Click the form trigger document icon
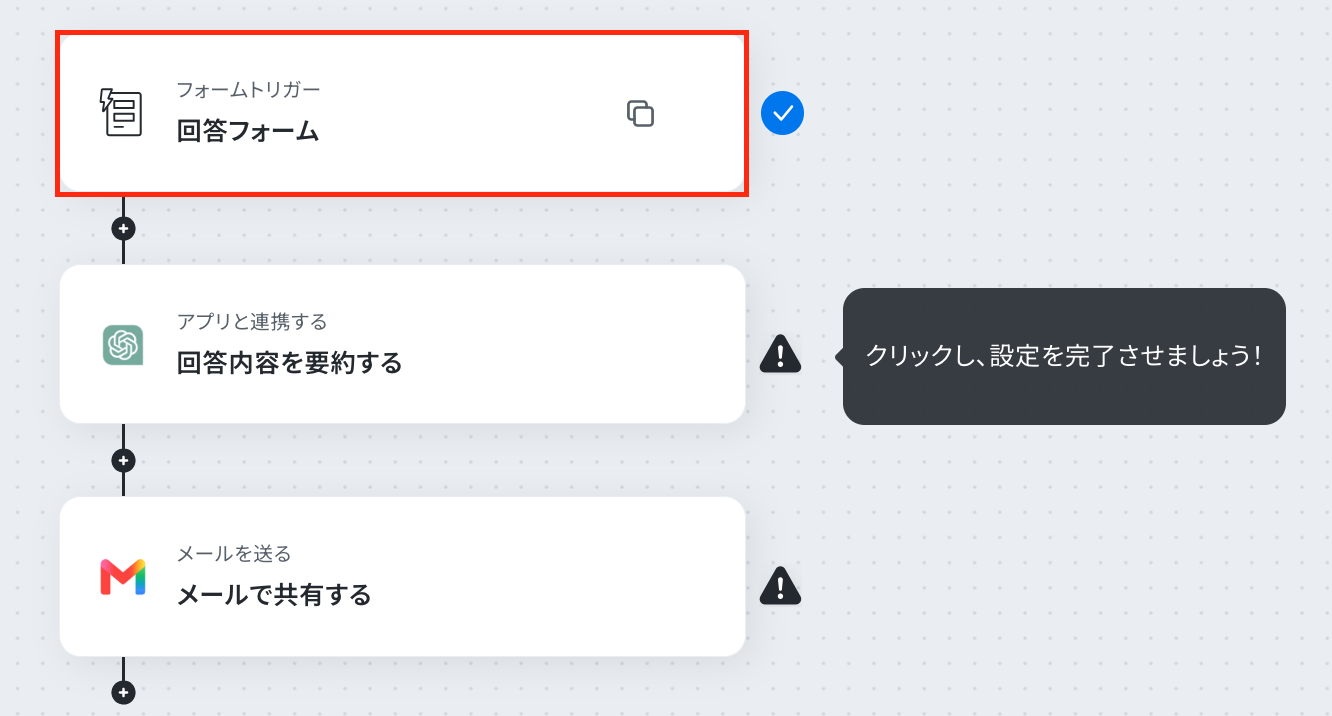The height and width of the screenshot is (716, 1332). (x=122, y=112)
